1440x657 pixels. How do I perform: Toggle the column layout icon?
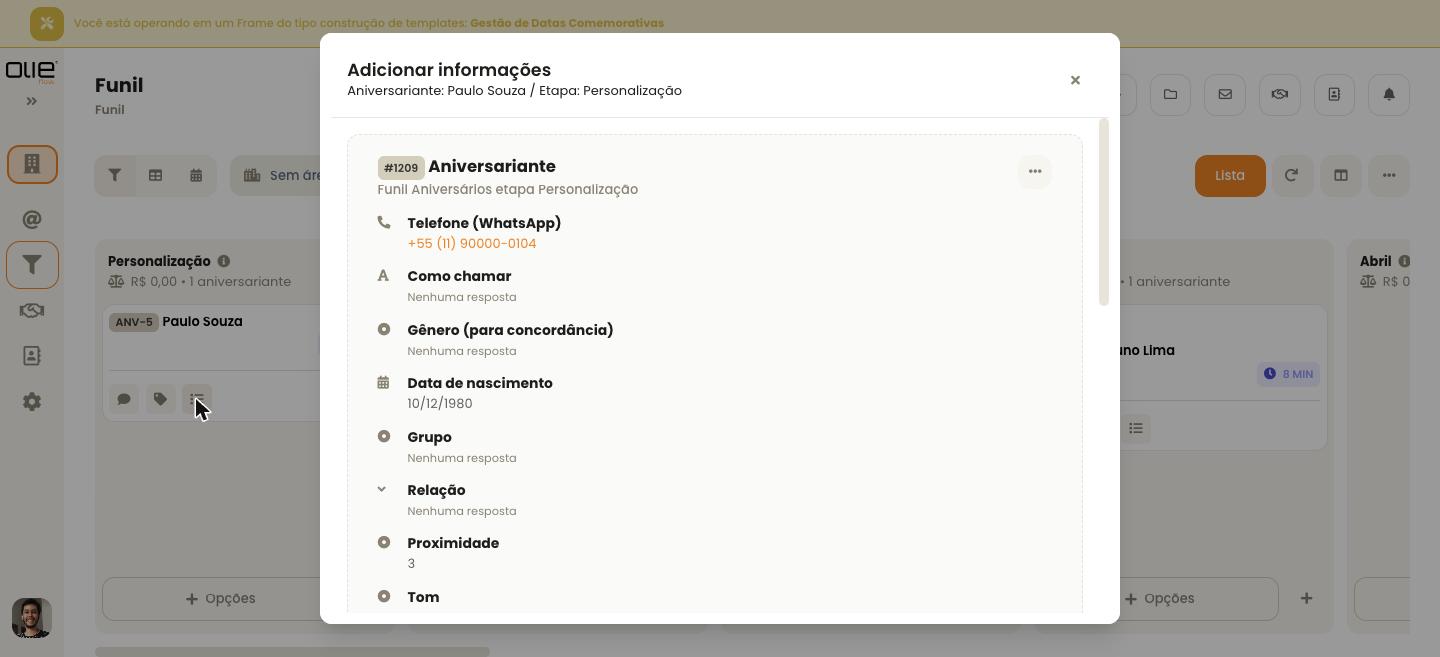click(1341, 175)
